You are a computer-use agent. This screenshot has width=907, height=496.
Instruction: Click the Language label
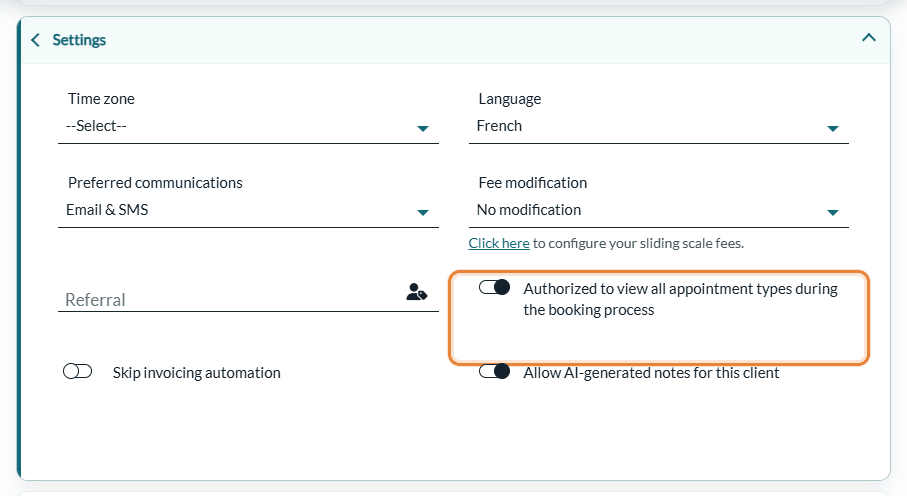point(510,99)
